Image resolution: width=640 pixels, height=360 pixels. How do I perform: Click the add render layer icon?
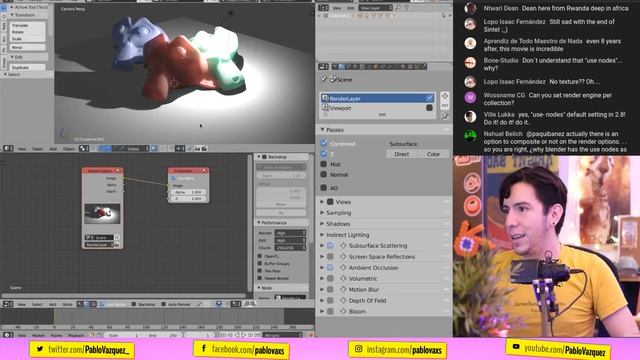(444, 96)
